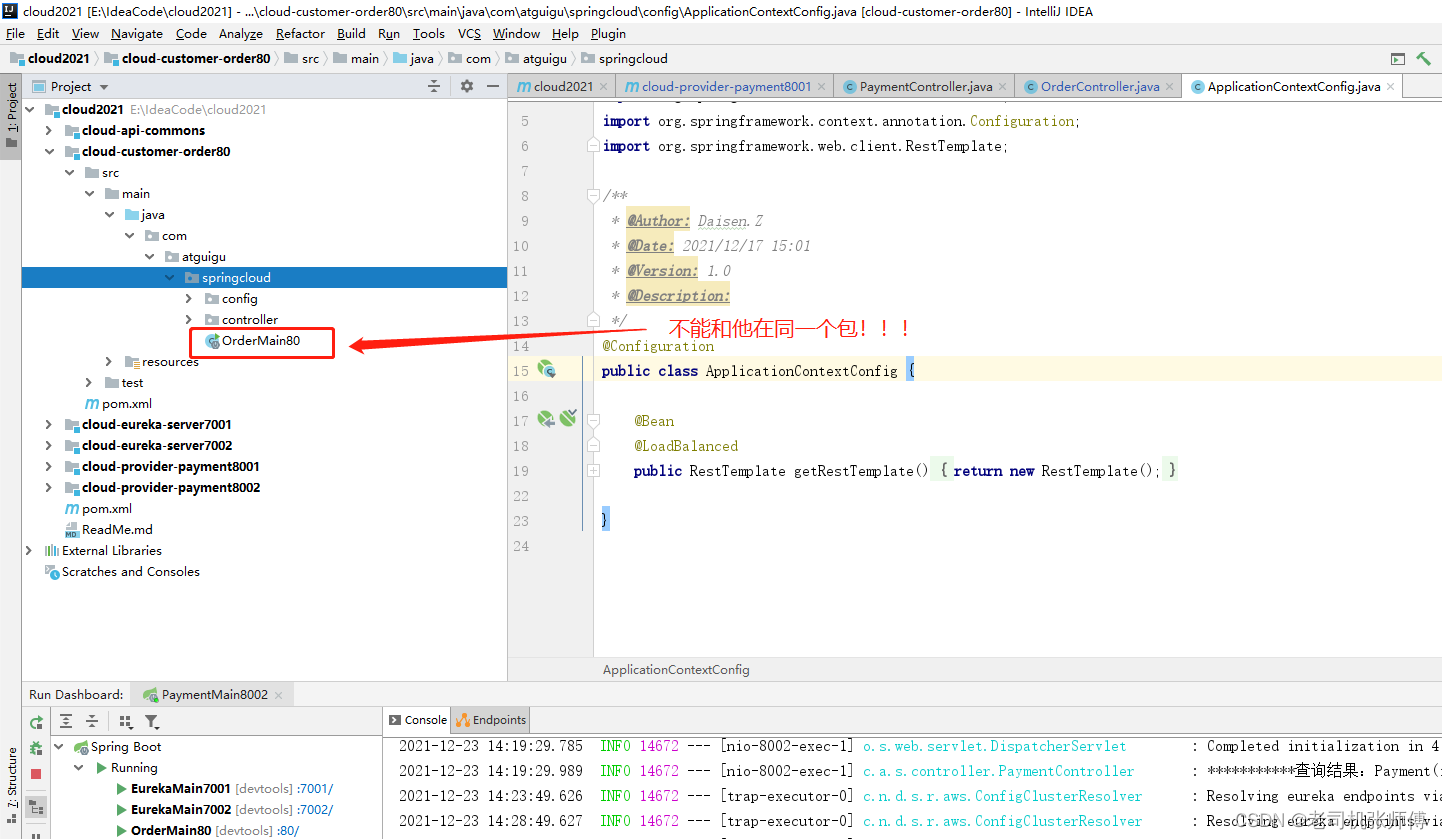Open the :7001/ link for EurekaMain7001
The image size is (1442, 839).
pyautogui.click(x=315, y=788)
